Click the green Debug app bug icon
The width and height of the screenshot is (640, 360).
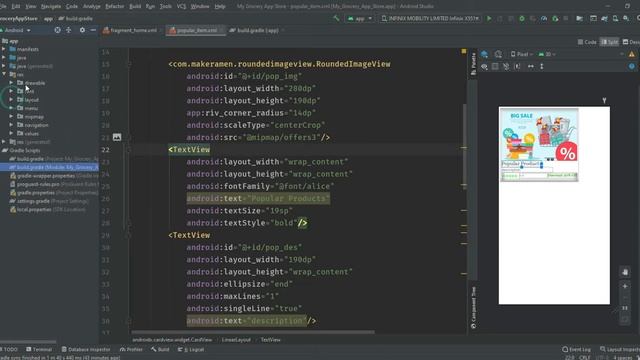[x=522, y=18]
